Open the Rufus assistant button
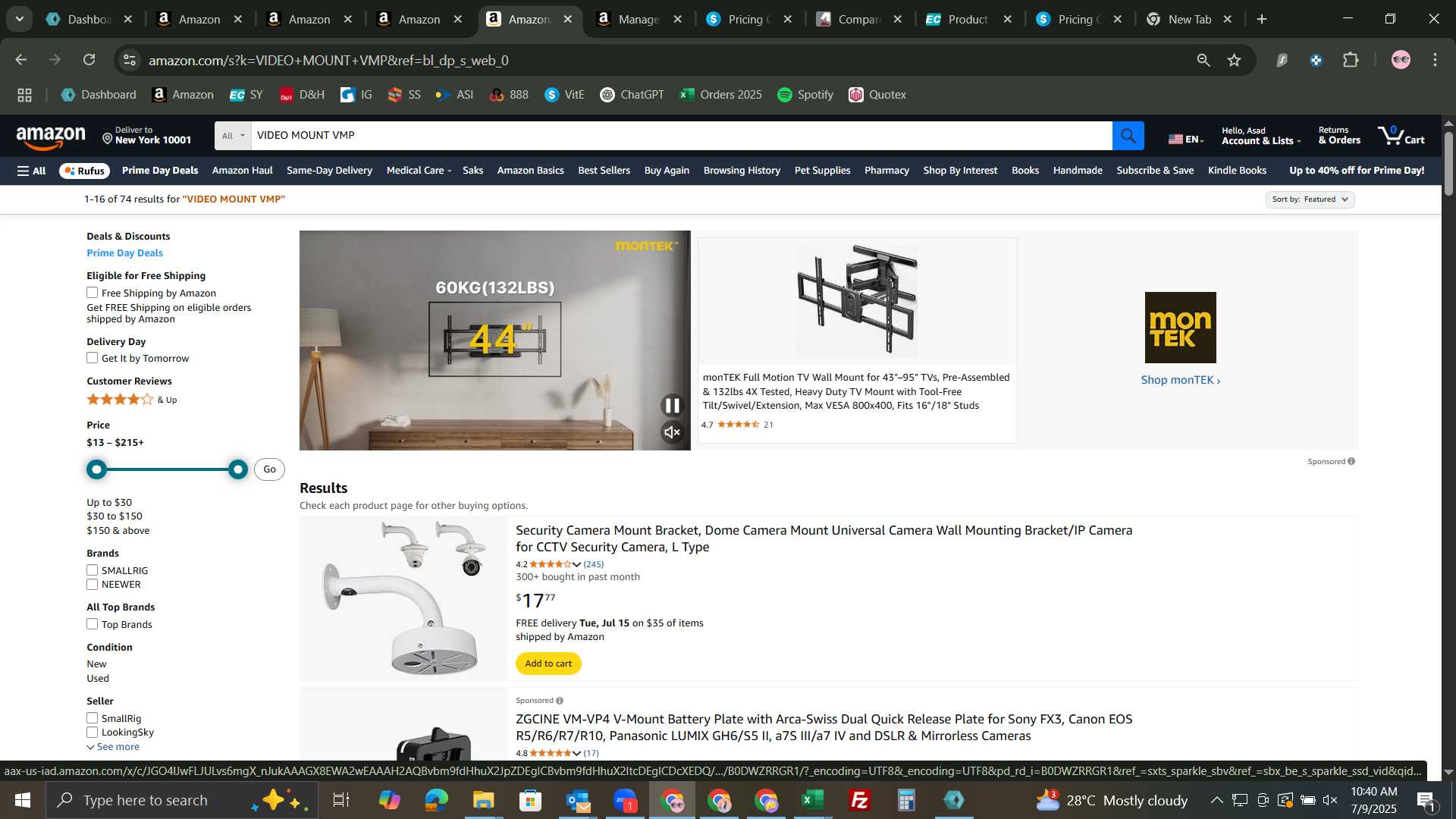Image resolution: width=1456 pixels, height=819 pixels. [x=85, y=171]
